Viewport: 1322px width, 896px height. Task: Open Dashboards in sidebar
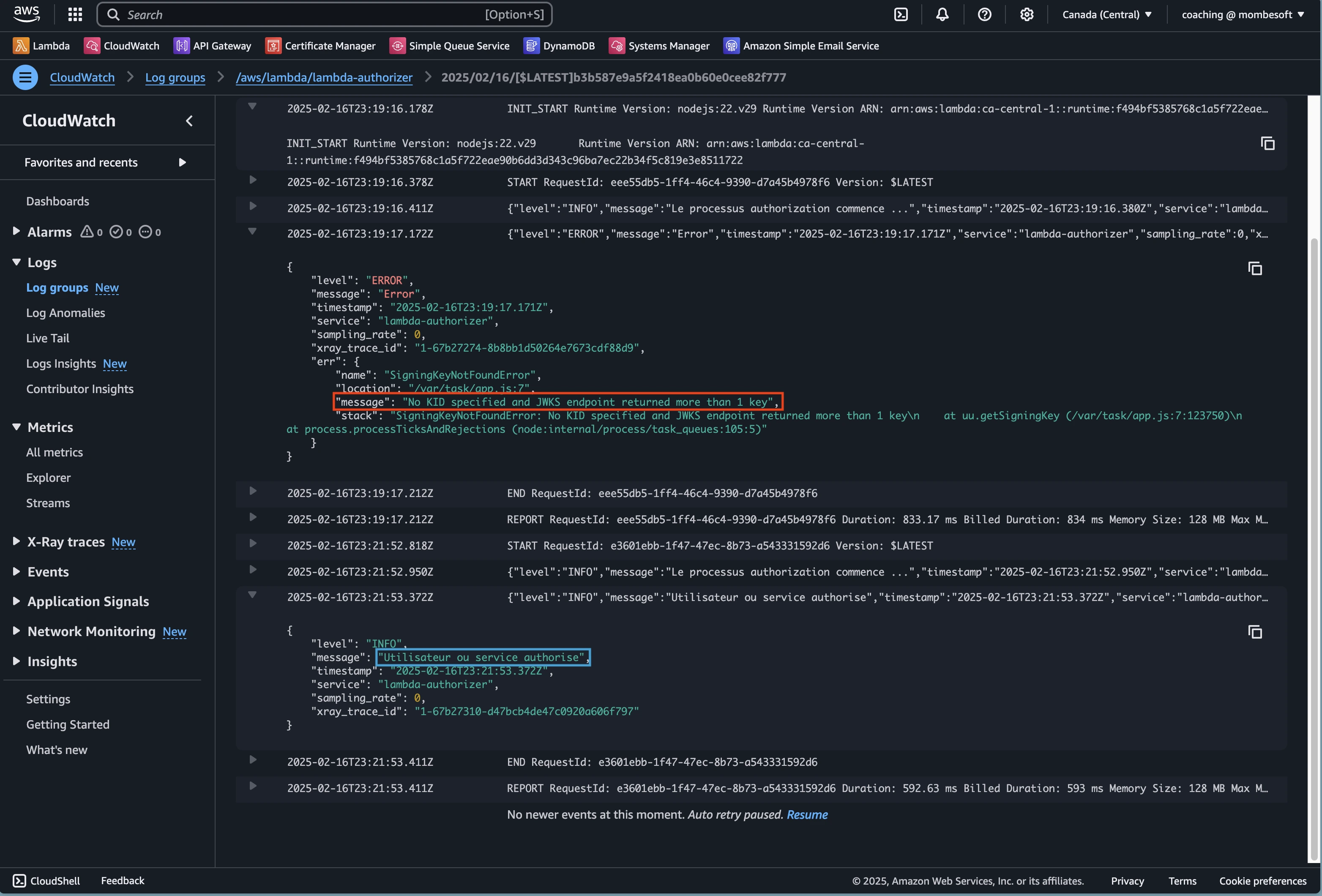[x=57, y=201]
